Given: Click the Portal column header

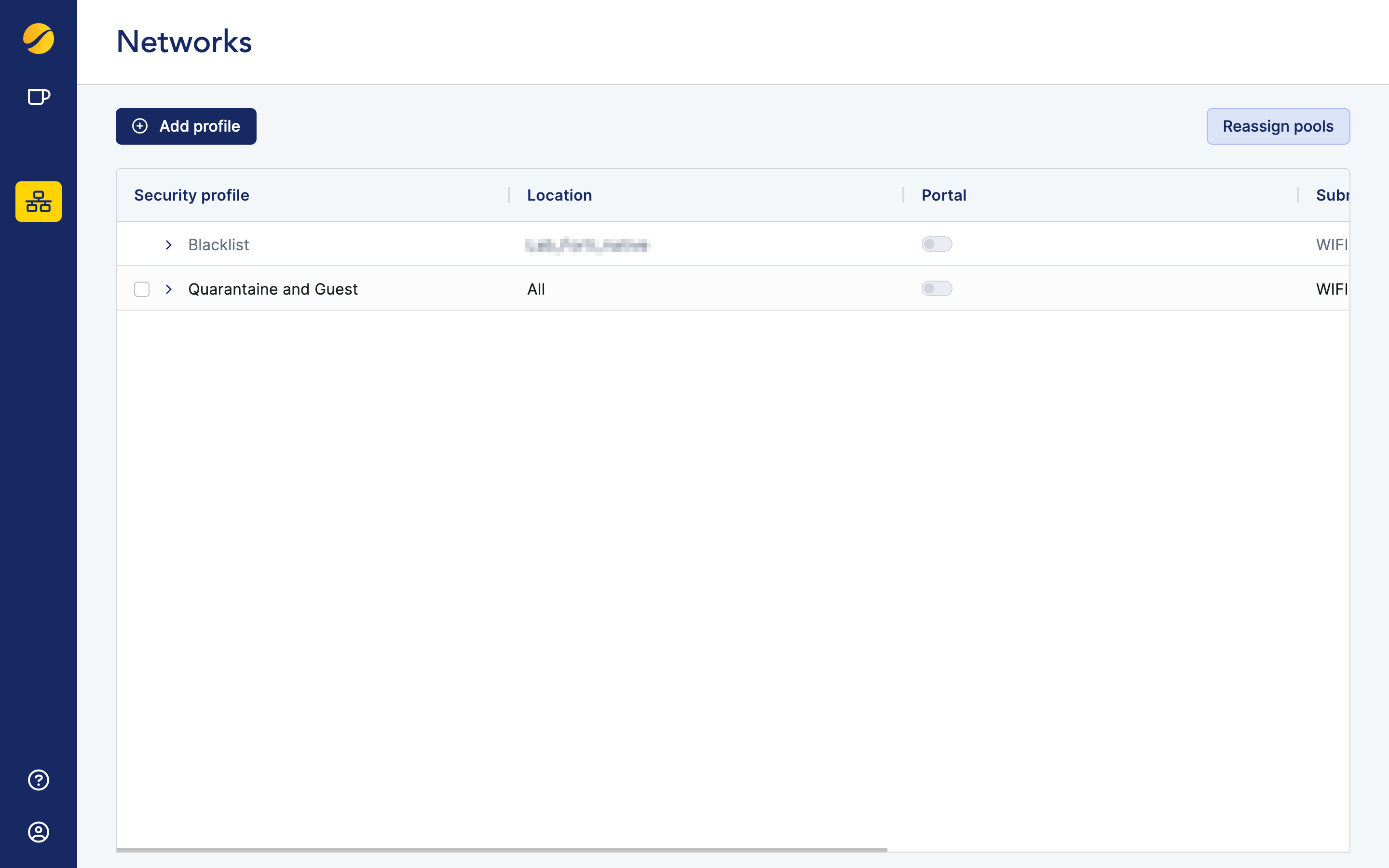Looking at the screenshot, I should (x=943, y=195).
